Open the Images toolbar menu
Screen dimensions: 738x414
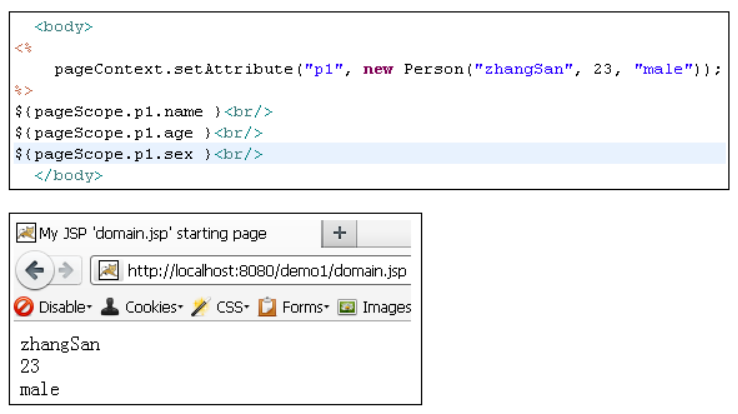pyautogui.click(x=386, y=307)
